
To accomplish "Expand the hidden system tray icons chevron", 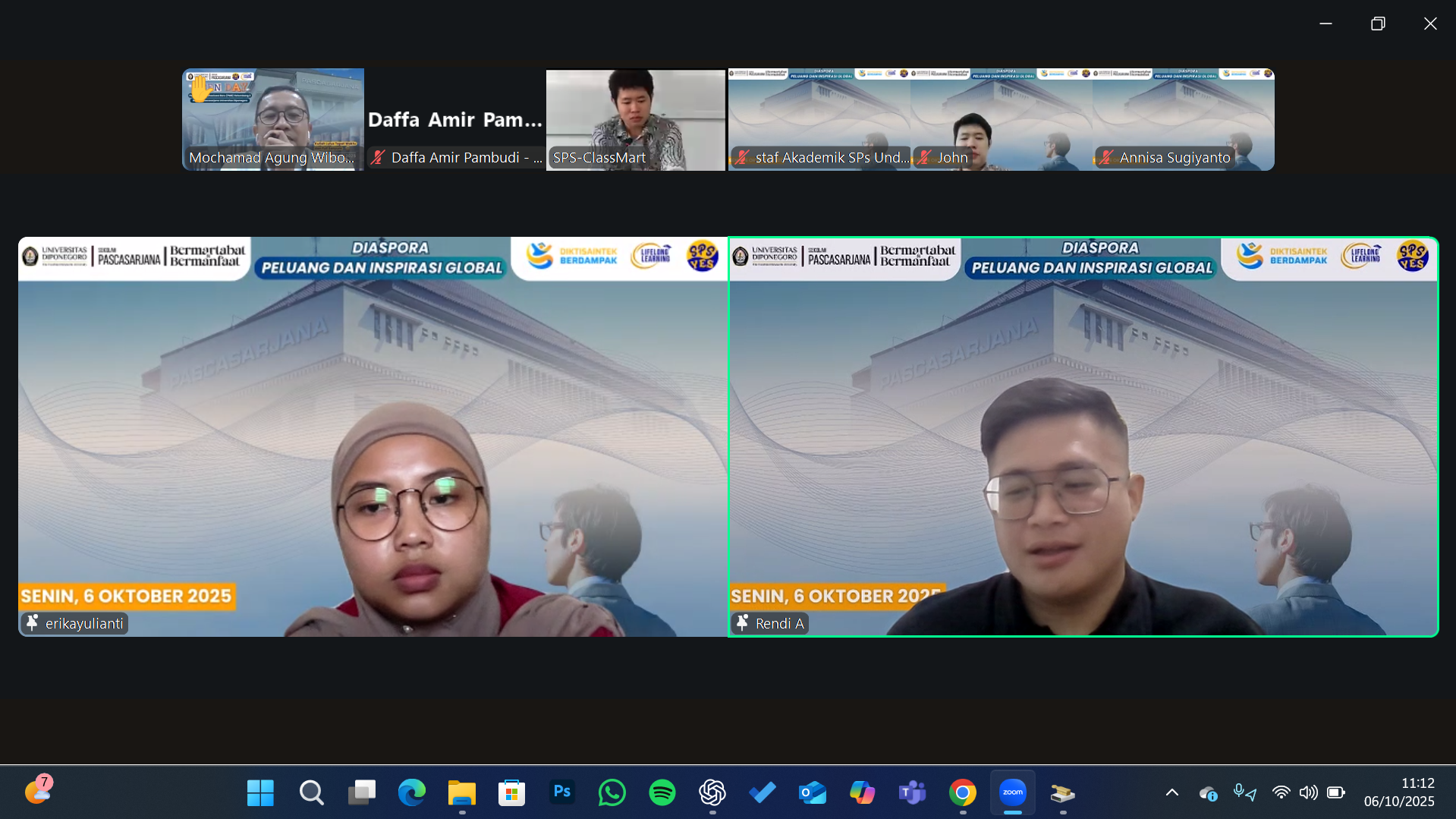I will pos(1171,792).
